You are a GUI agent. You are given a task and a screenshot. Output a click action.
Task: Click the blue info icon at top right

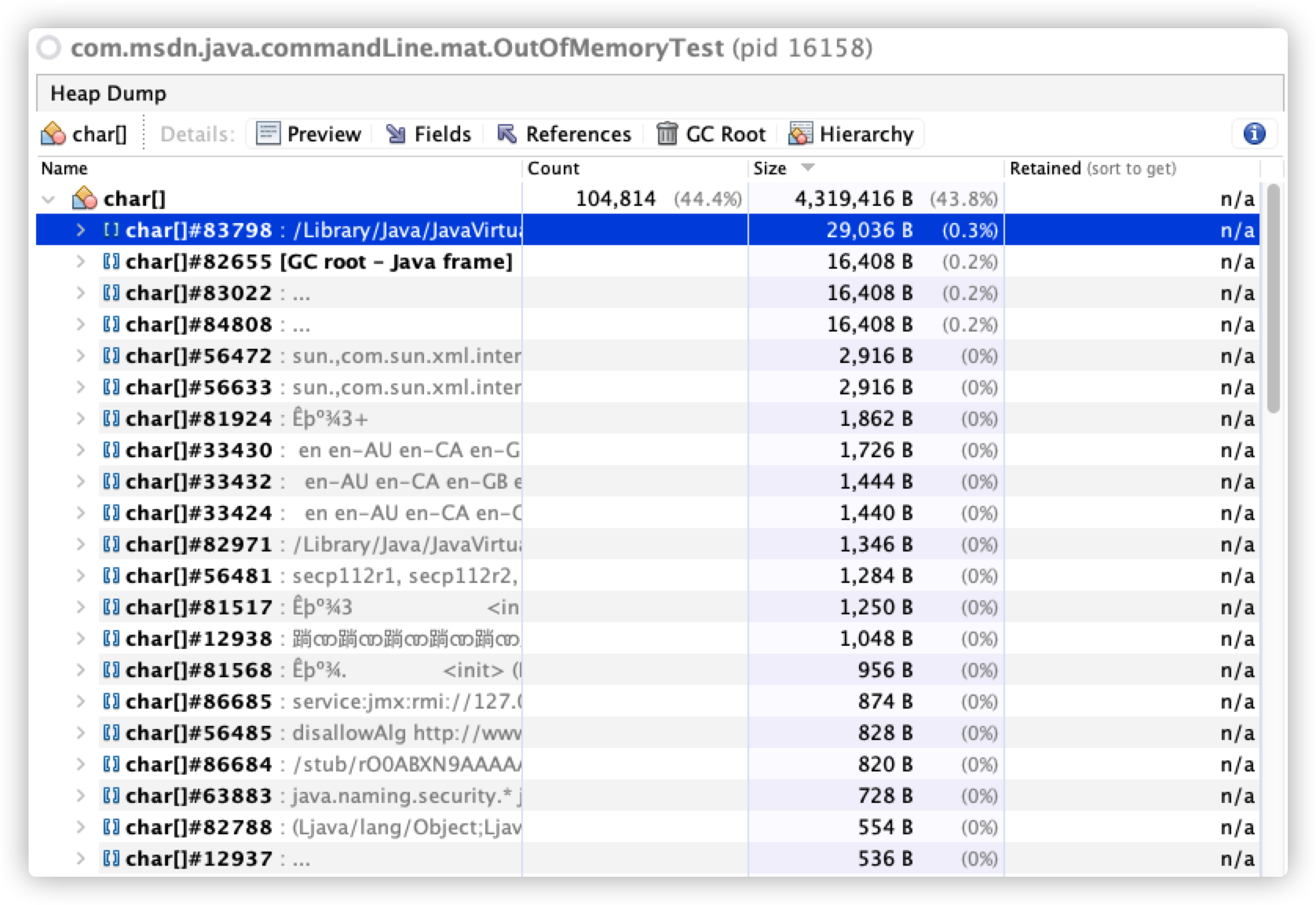click(x=1255, y=134)
